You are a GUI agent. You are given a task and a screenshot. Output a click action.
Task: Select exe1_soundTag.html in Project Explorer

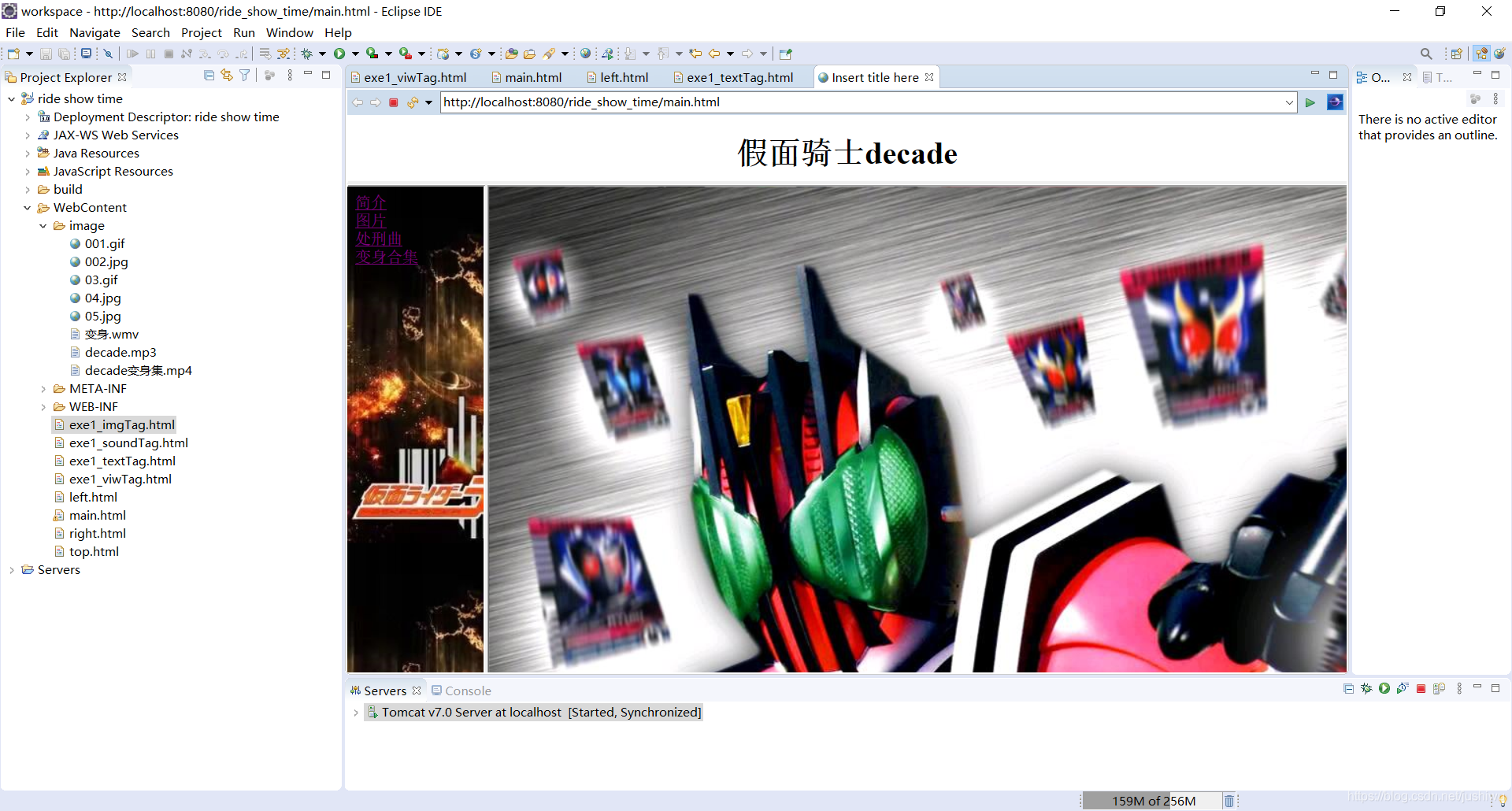pyautogui.click(x=128, y=443)
